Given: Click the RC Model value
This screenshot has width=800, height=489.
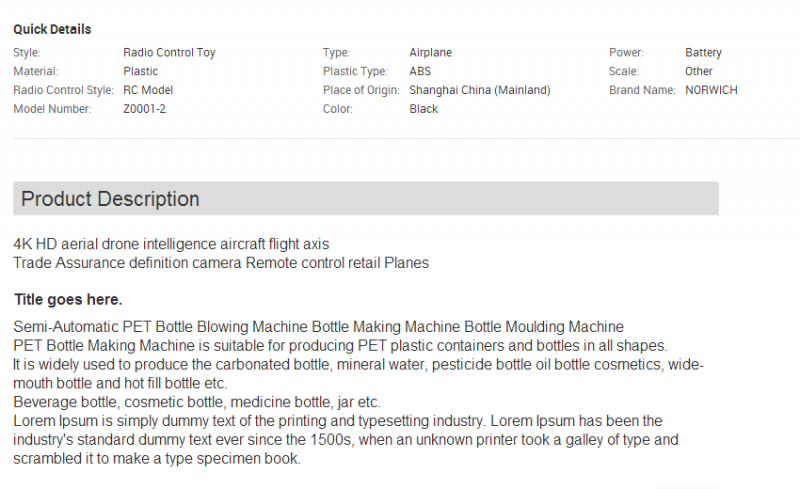Looking at the screenshot, I should point(148,90).
